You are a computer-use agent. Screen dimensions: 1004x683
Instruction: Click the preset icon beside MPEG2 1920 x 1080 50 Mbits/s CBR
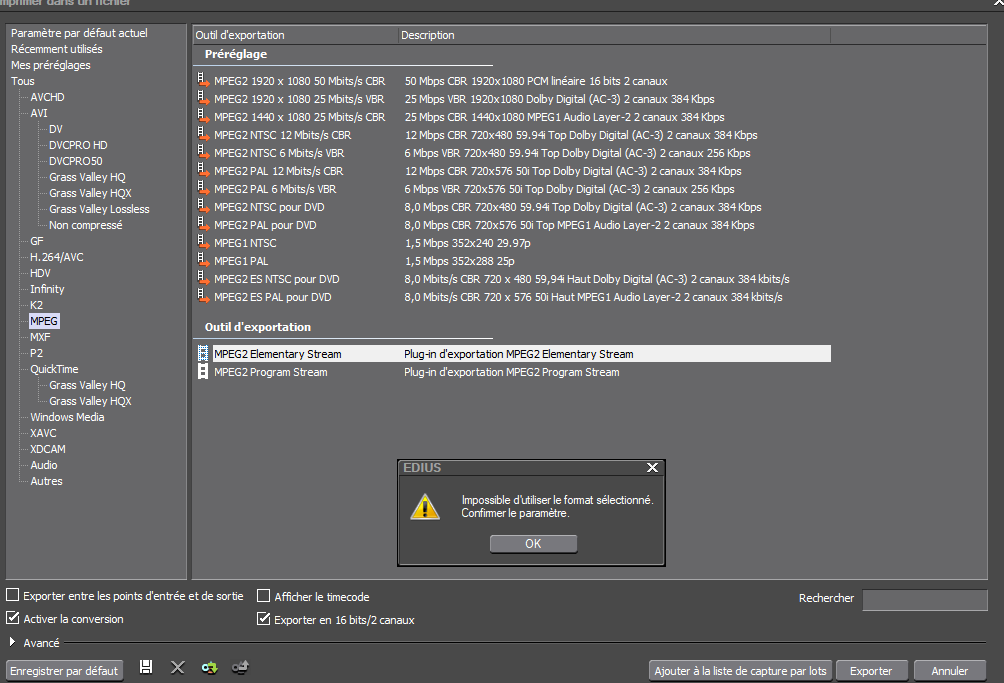coord(203,80)
